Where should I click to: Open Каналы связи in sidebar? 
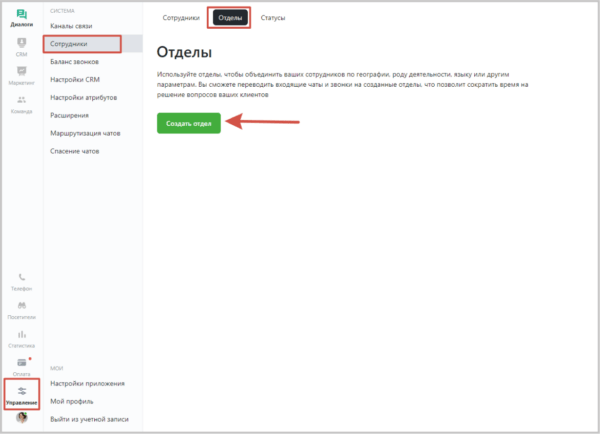coord(71,26)
